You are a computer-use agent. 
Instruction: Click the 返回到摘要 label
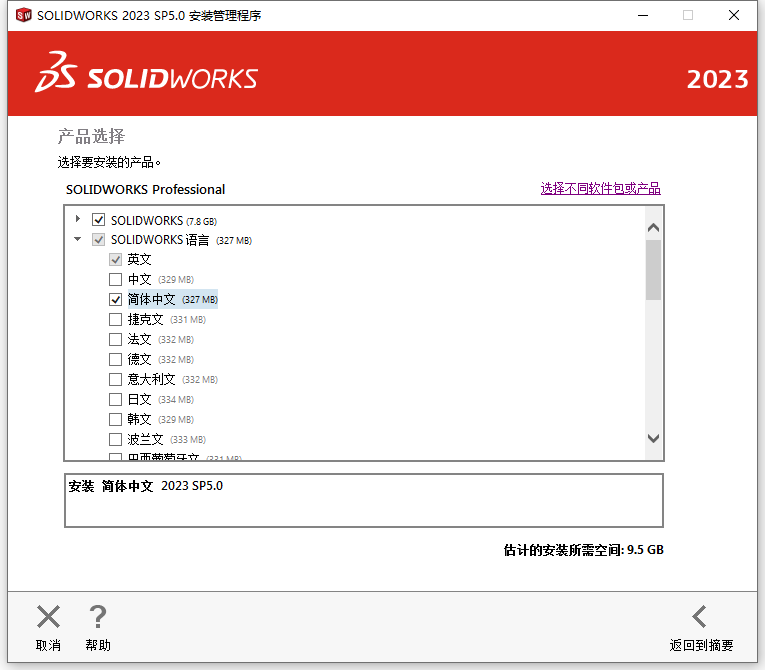pos(701,645)
